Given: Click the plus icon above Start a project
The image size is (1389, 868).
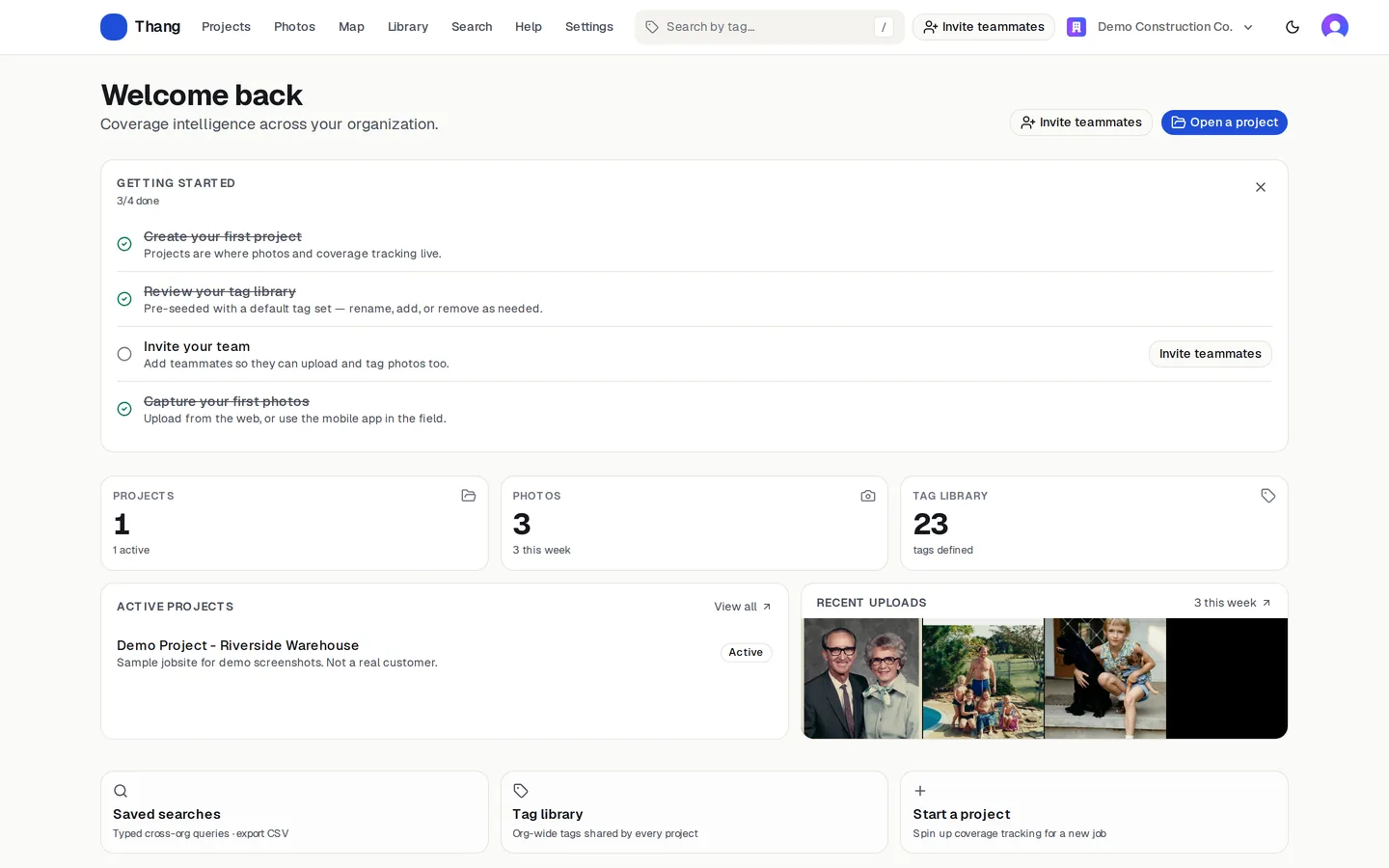Looking at the screenshot, I should [920, 791].
